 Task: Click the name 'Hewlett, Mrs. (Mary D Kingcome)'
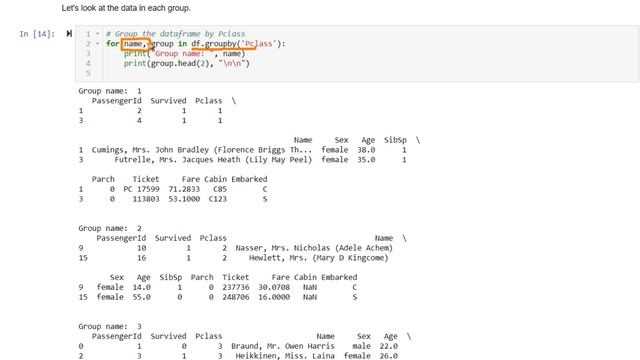[318, 258]
